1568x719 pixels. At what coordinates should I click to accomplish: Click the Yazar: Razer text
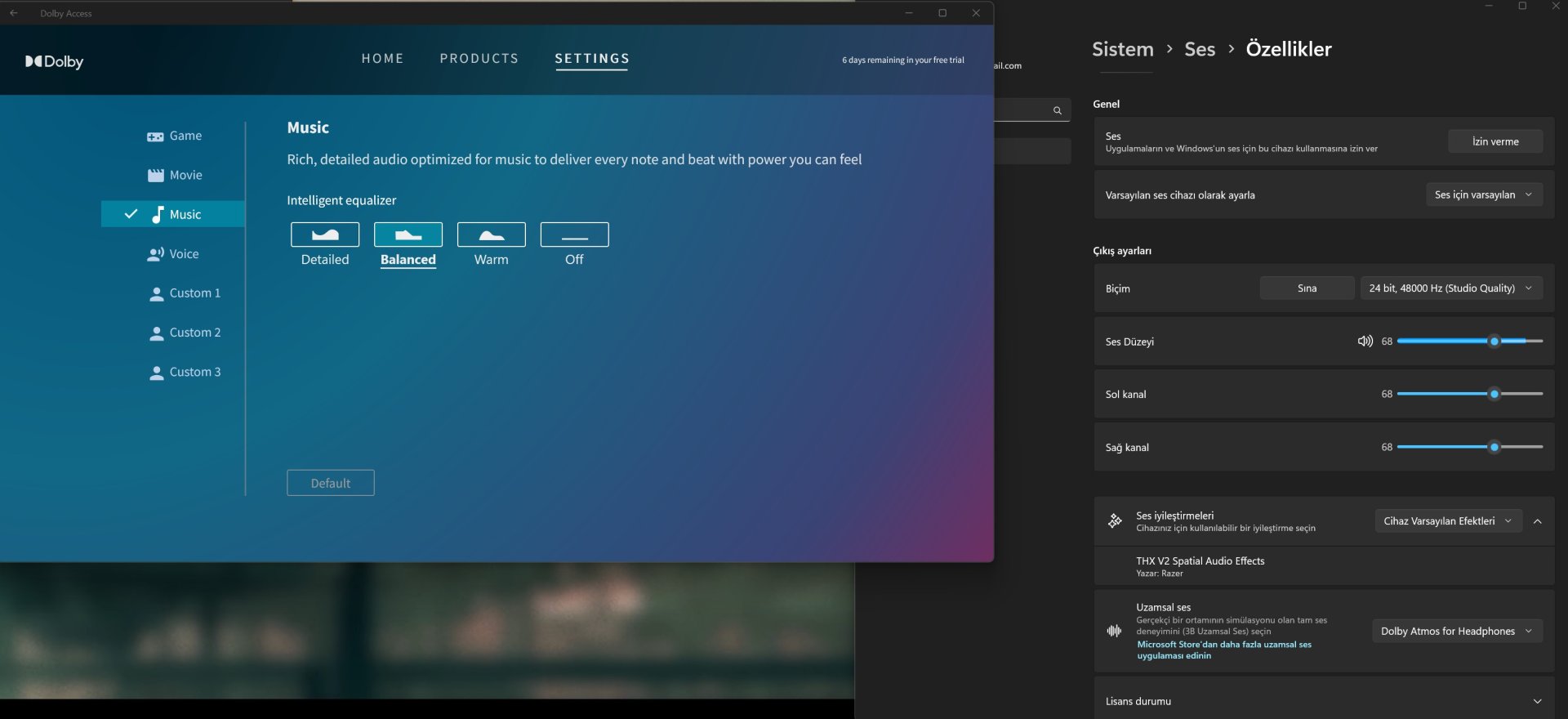coord(1160,574)
